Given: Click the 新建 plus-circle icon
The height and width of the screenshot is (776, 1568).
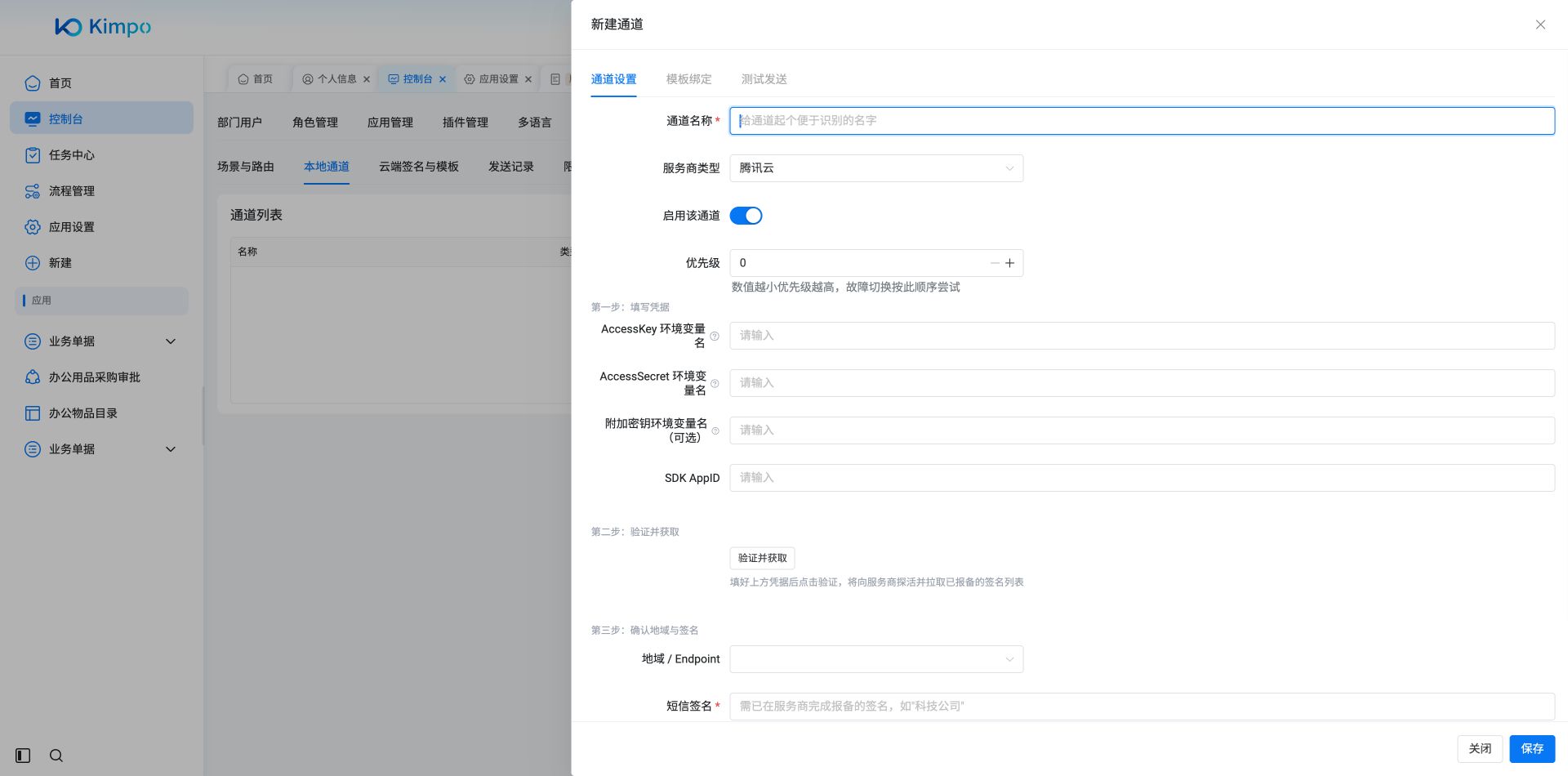Looking at the screenshot, I should [33, 263].
